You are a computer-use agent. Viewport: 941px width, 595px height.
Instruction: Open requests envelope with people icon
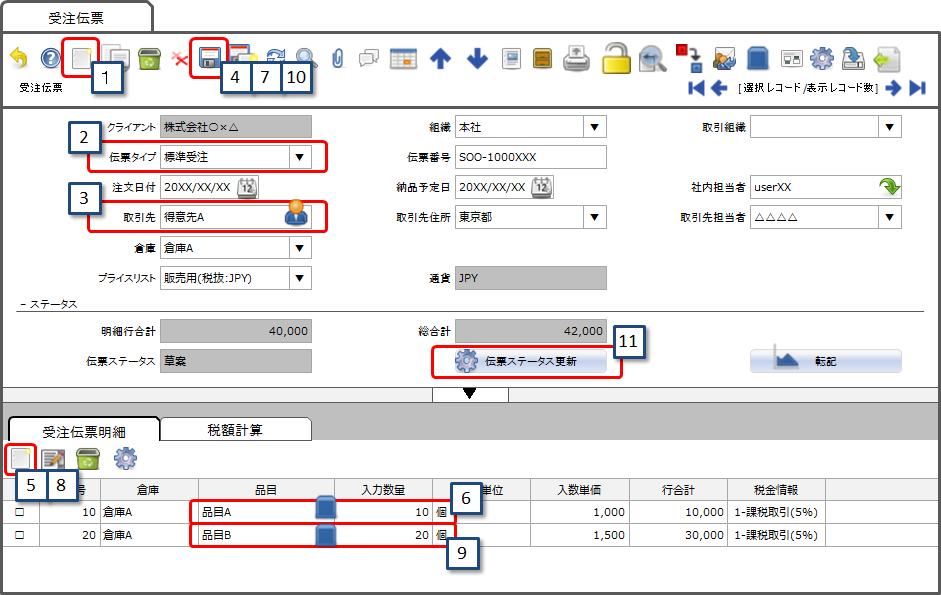point(724,59)
